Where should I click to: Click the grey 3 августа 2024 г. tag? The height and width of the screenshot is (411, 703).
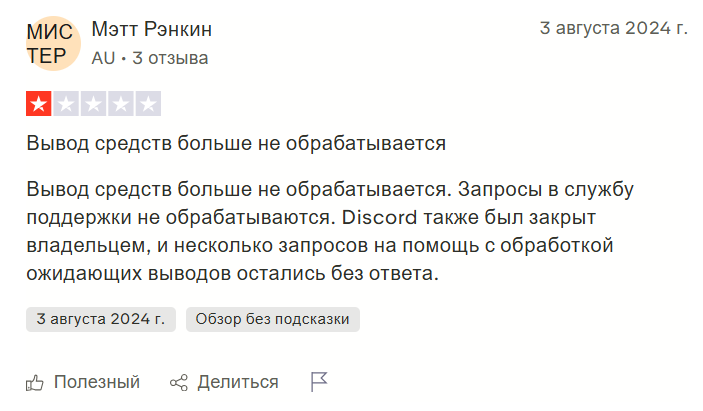[x=100, y=320]
